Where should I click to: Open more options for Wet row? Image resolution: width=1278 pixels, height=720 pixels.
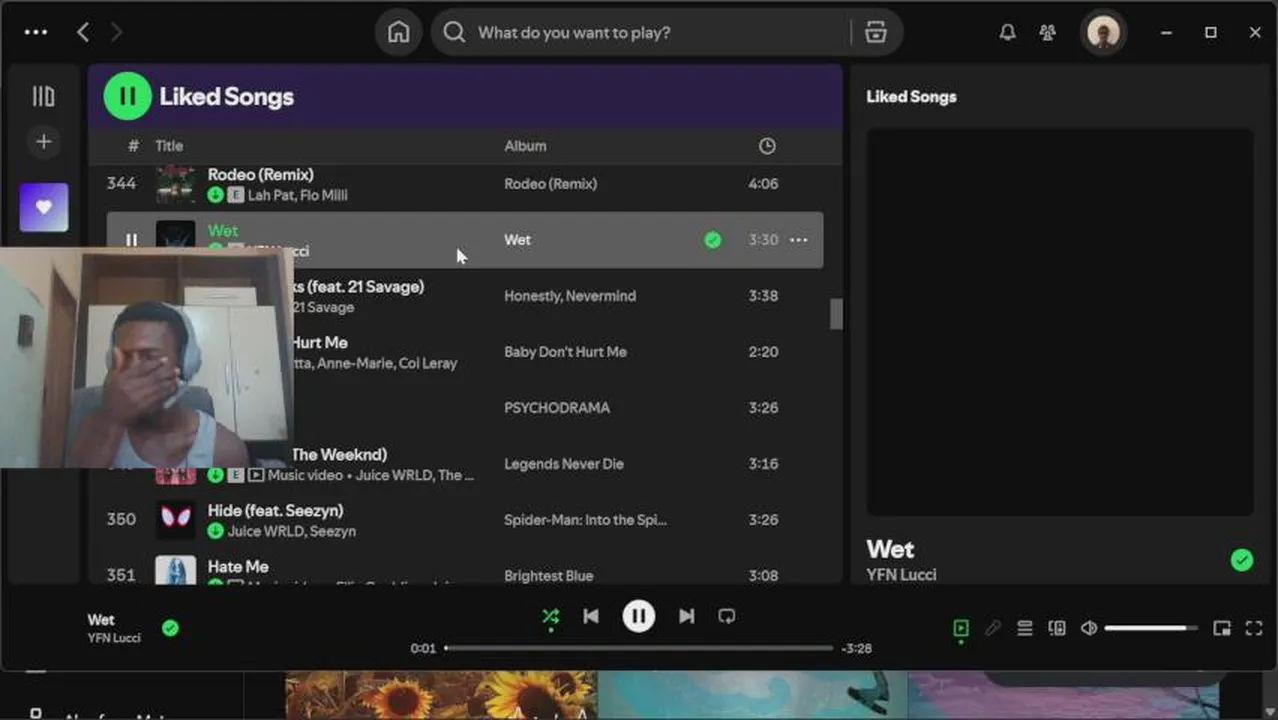pyautogui.click(x=798, y=240)
